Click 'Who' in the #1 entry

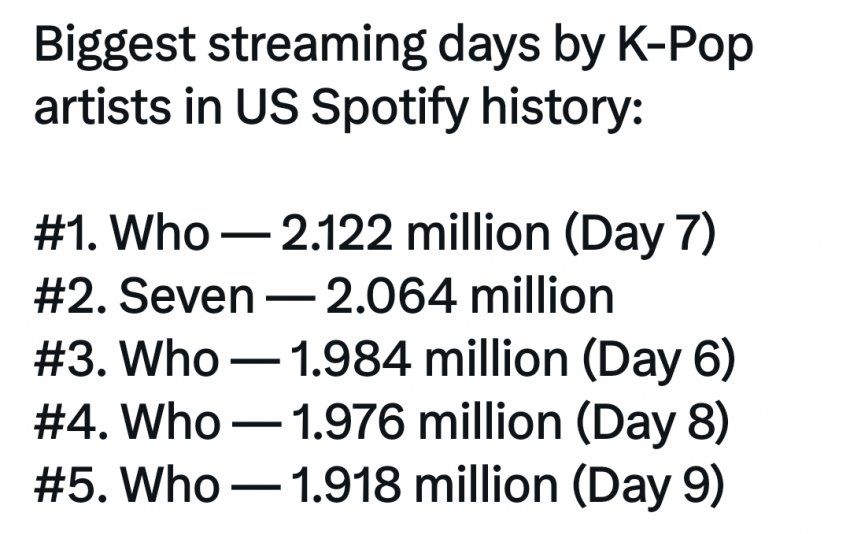pyautogui.click(x=159, y=234)
